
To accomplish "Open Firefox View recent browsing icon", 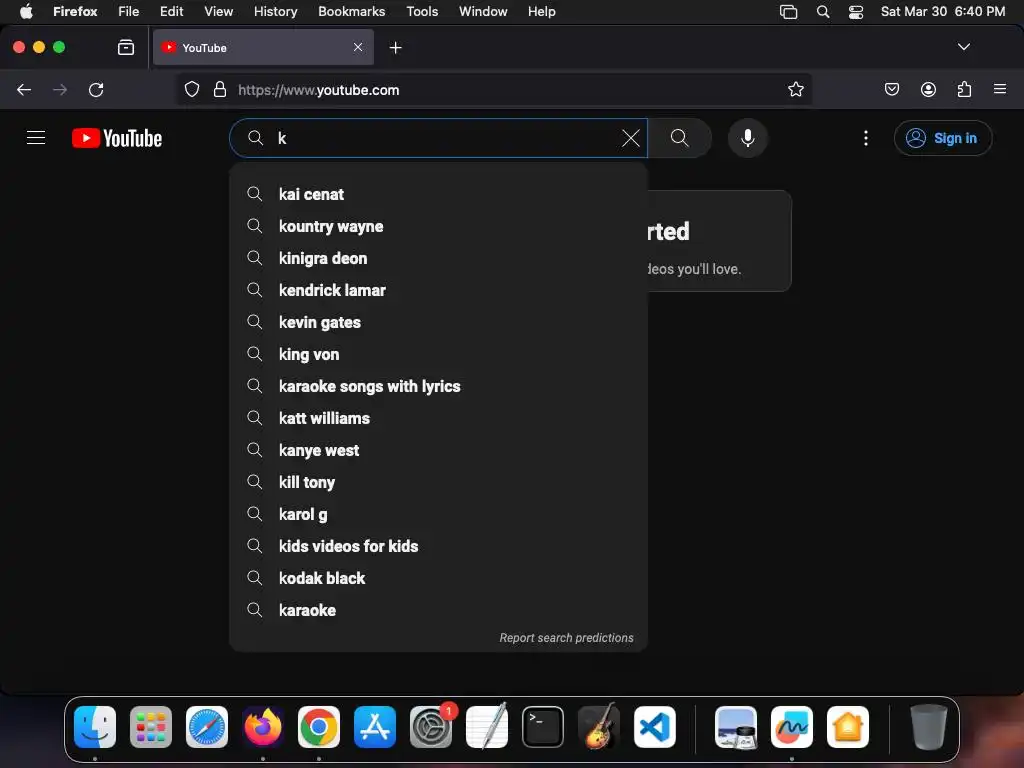I will (x=126, y=47).
